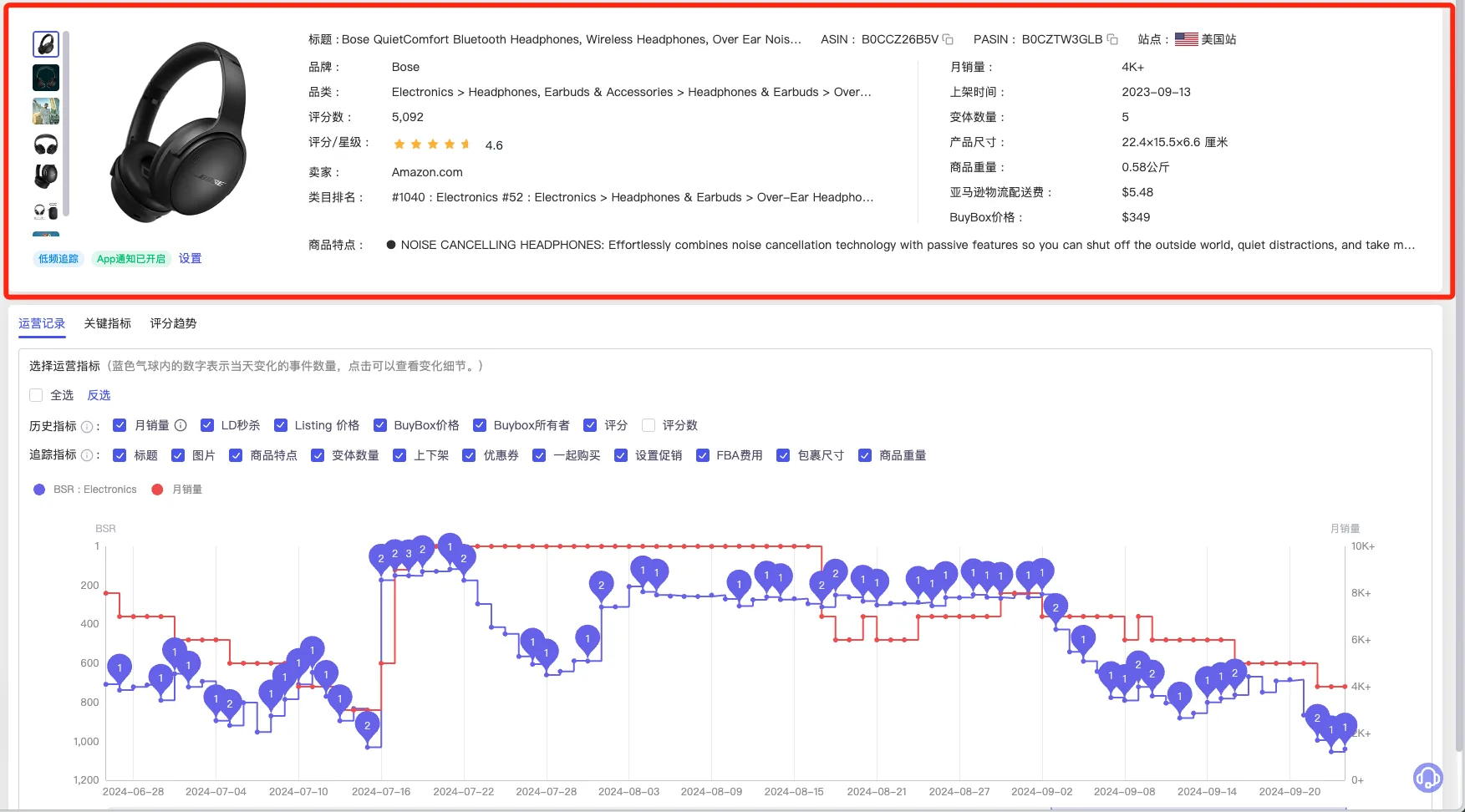Enable the 评分数 checkbox
The height and width of the screenshot is (812, 1465).
coord(649,425)
